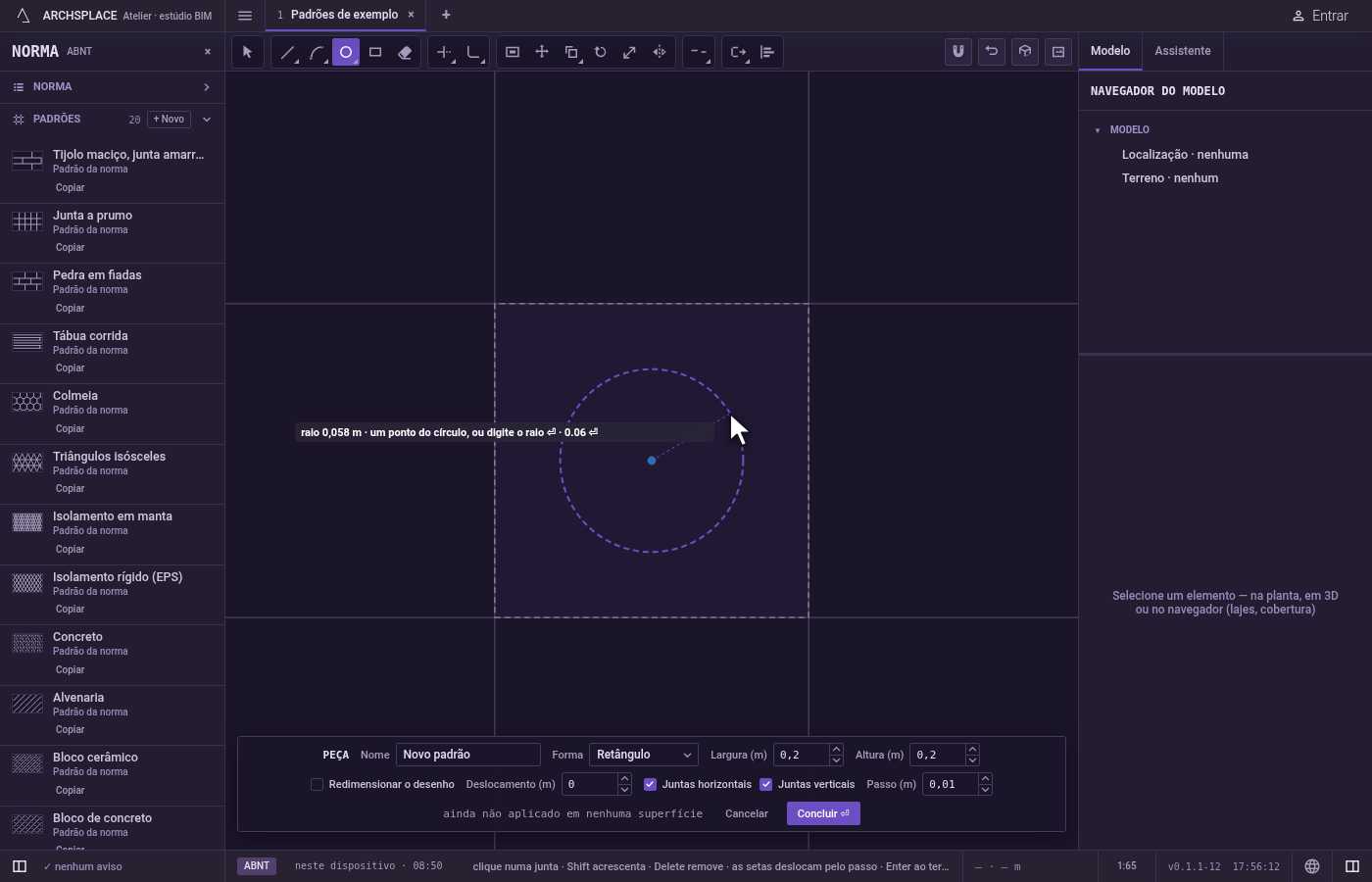
Task: Activate the rotate tool
Action: [601, 52]
